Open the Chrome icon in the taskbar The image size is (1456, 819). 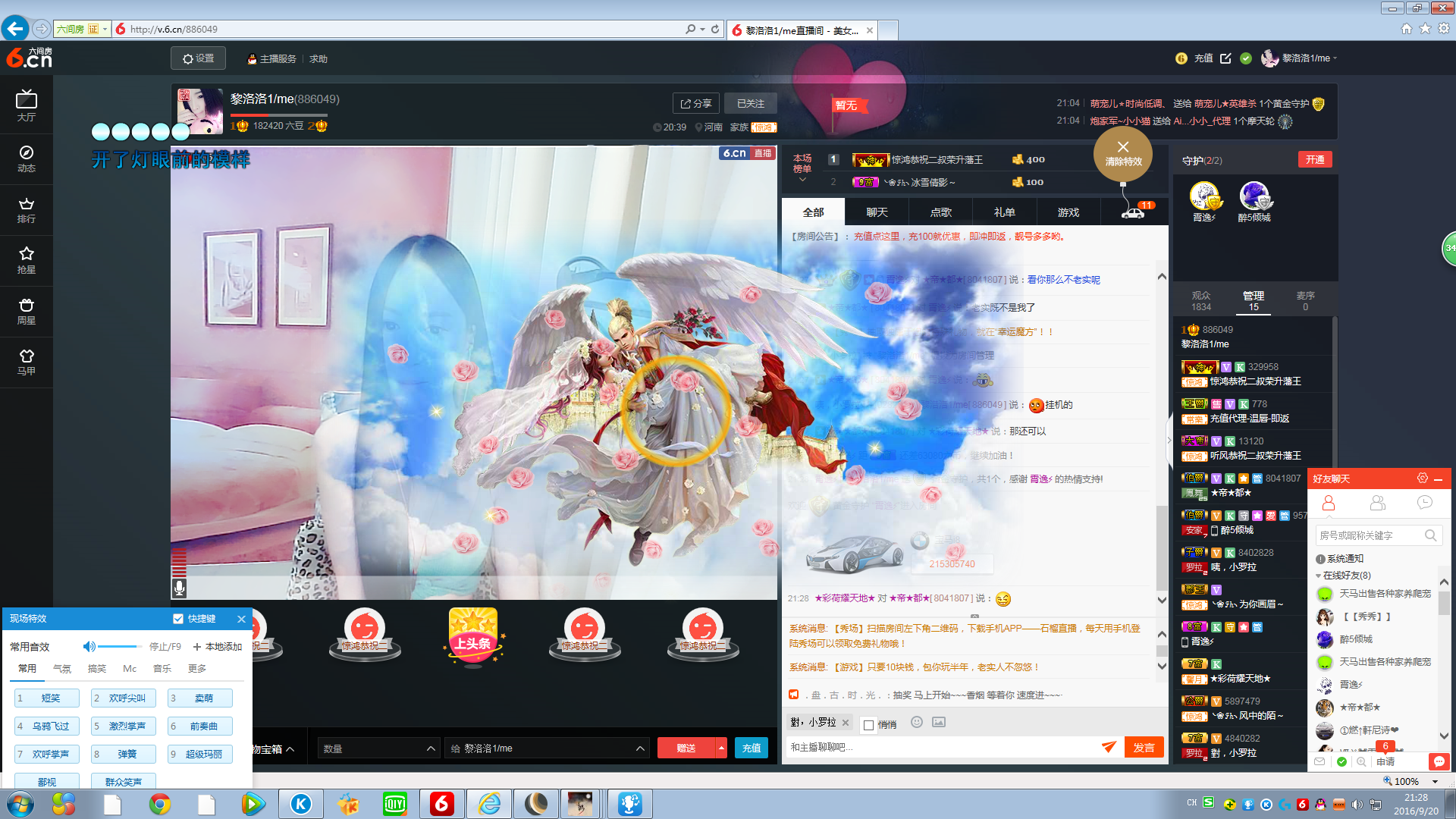(160, 804)
